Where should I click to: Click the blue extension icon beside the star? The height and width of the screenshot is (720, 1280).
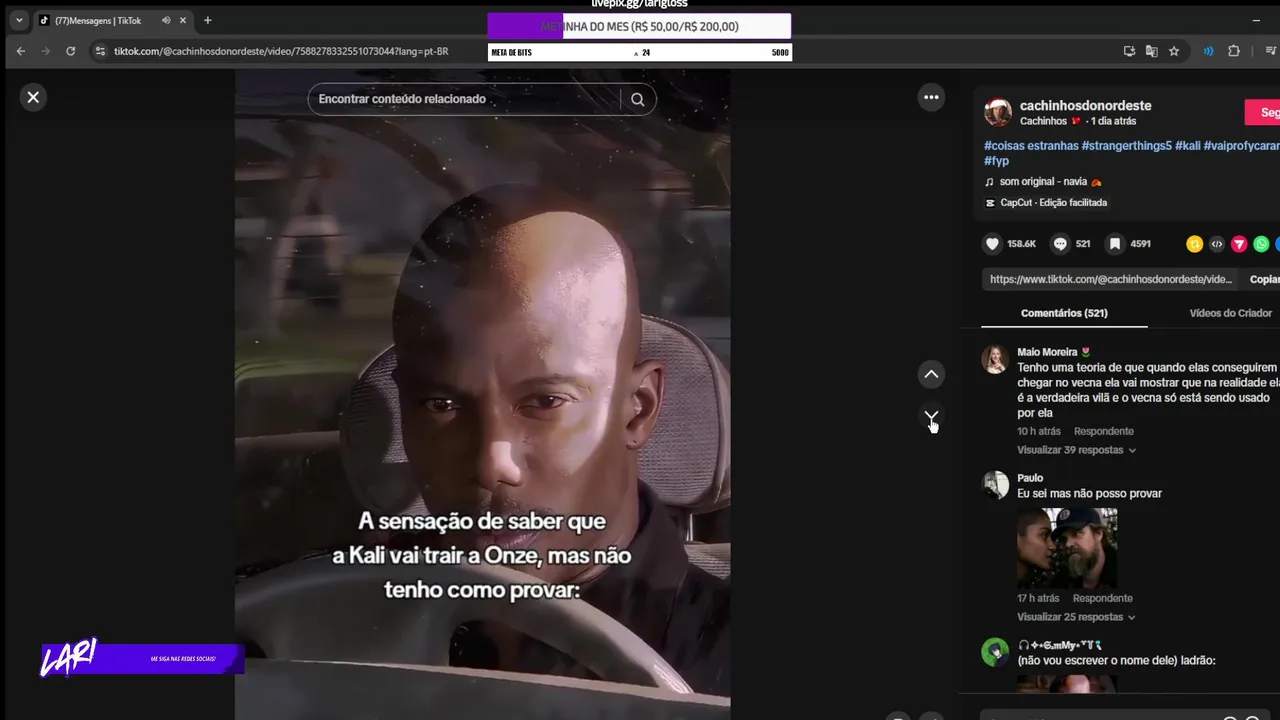1208,51
